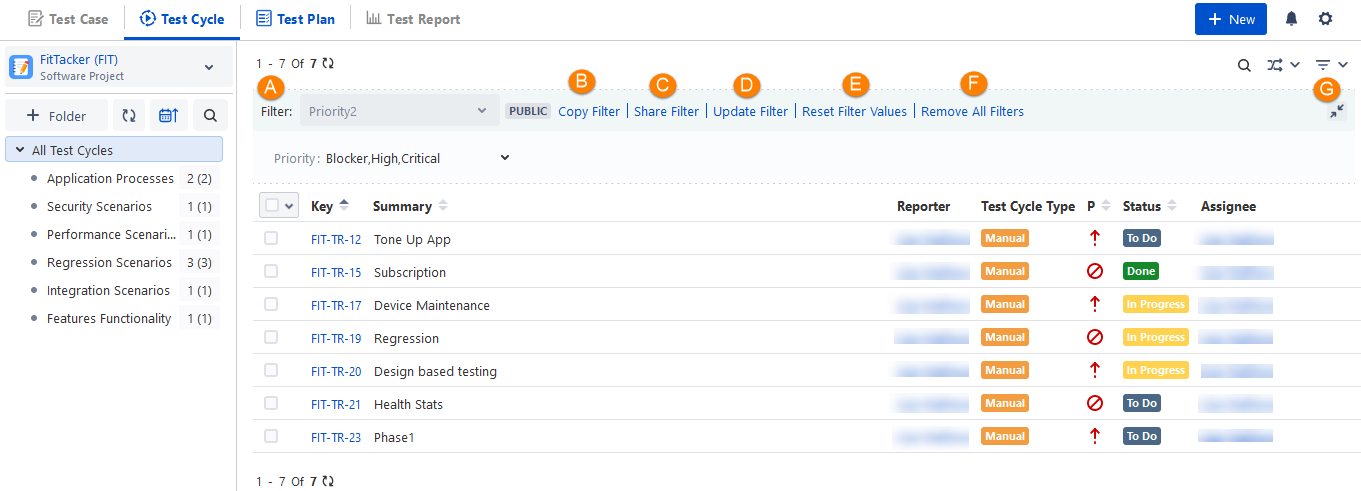Open the FIT-TR-19 key link

pyautogui.click(x=336, y=339)
